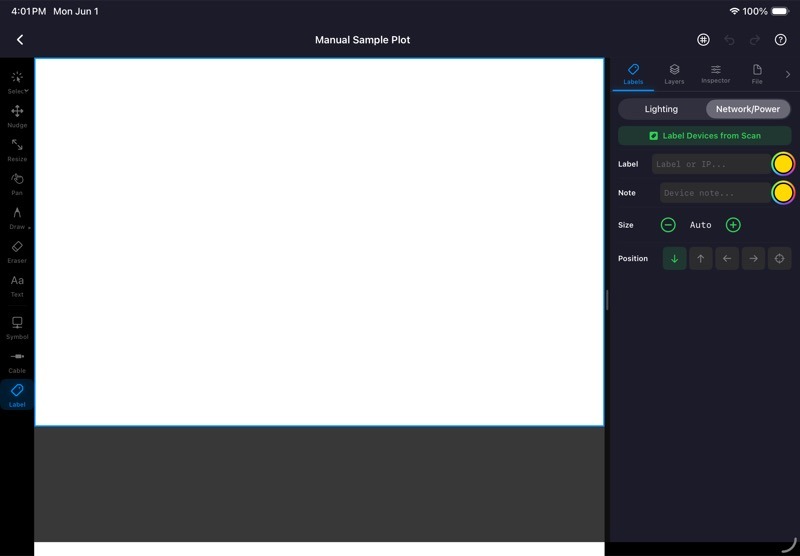Tap the battery indicator
The width and height of the screenshot is (800, 556).
(x=780, y=11)
